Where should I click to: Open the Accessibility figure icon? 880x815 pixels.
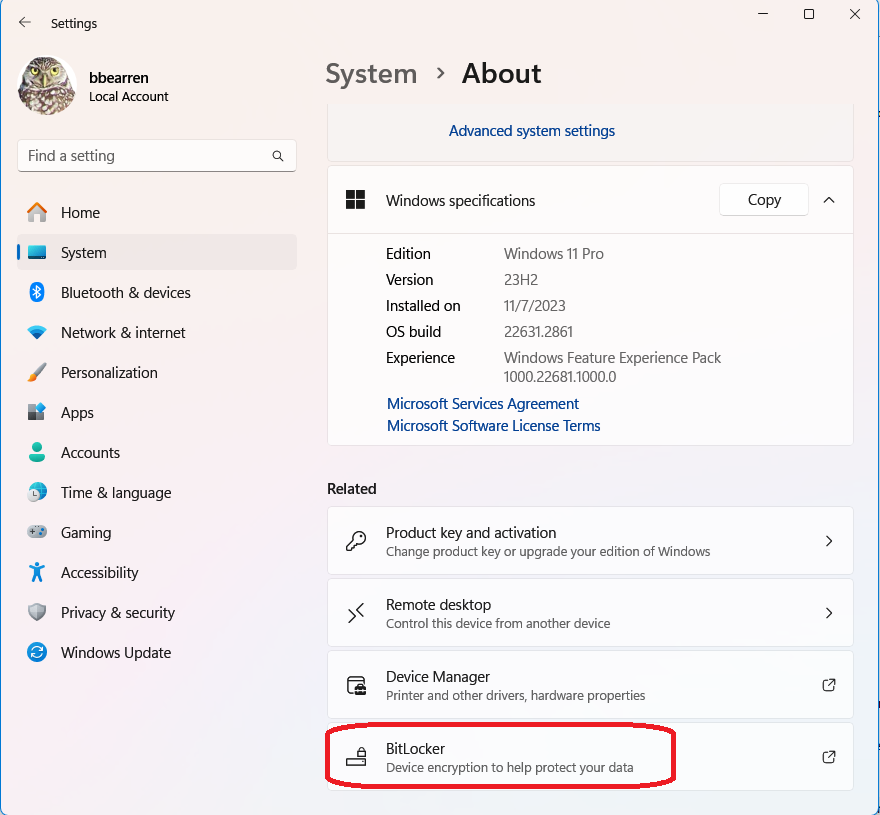click(37, 573)
